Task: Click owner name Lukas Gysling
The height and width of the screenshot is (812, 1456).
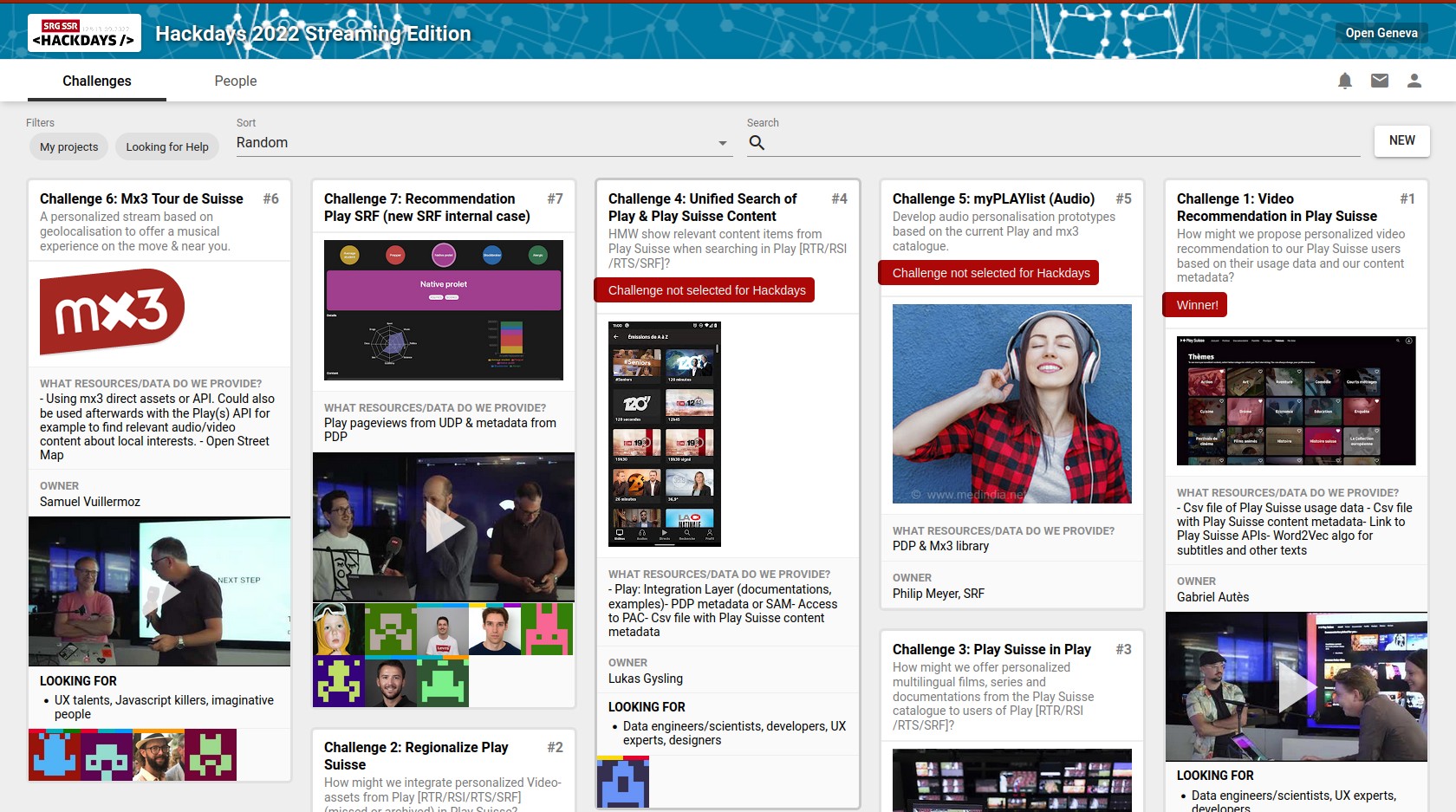Action: 646,679
